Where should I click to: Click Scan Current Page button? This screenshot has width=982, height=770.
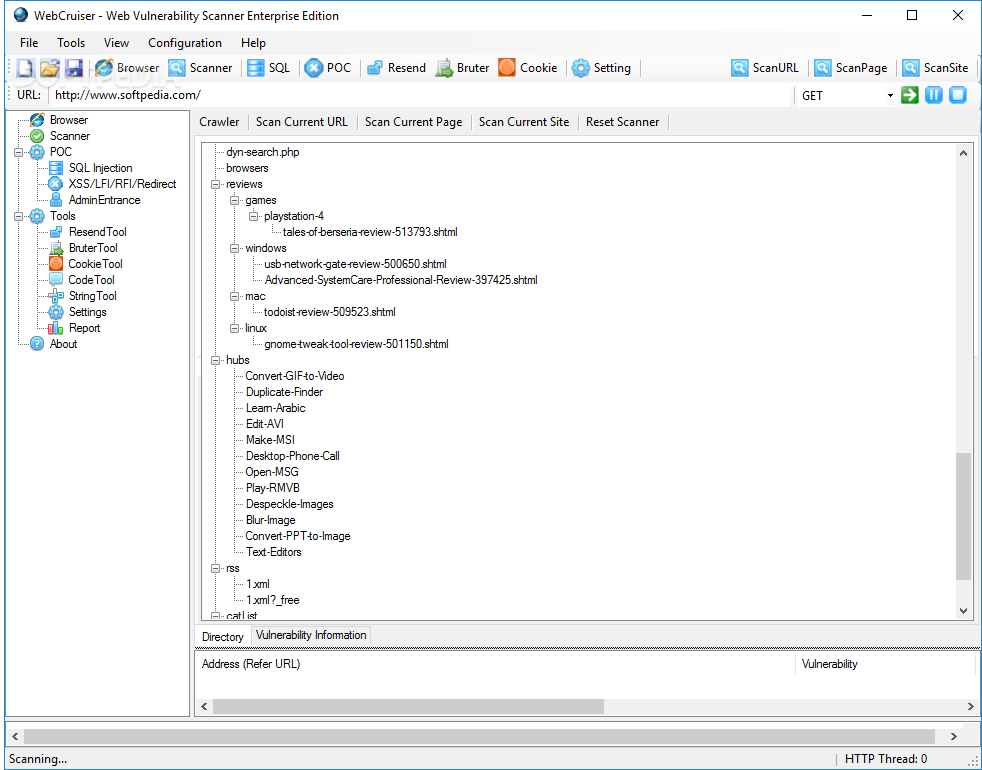point(413,122)
